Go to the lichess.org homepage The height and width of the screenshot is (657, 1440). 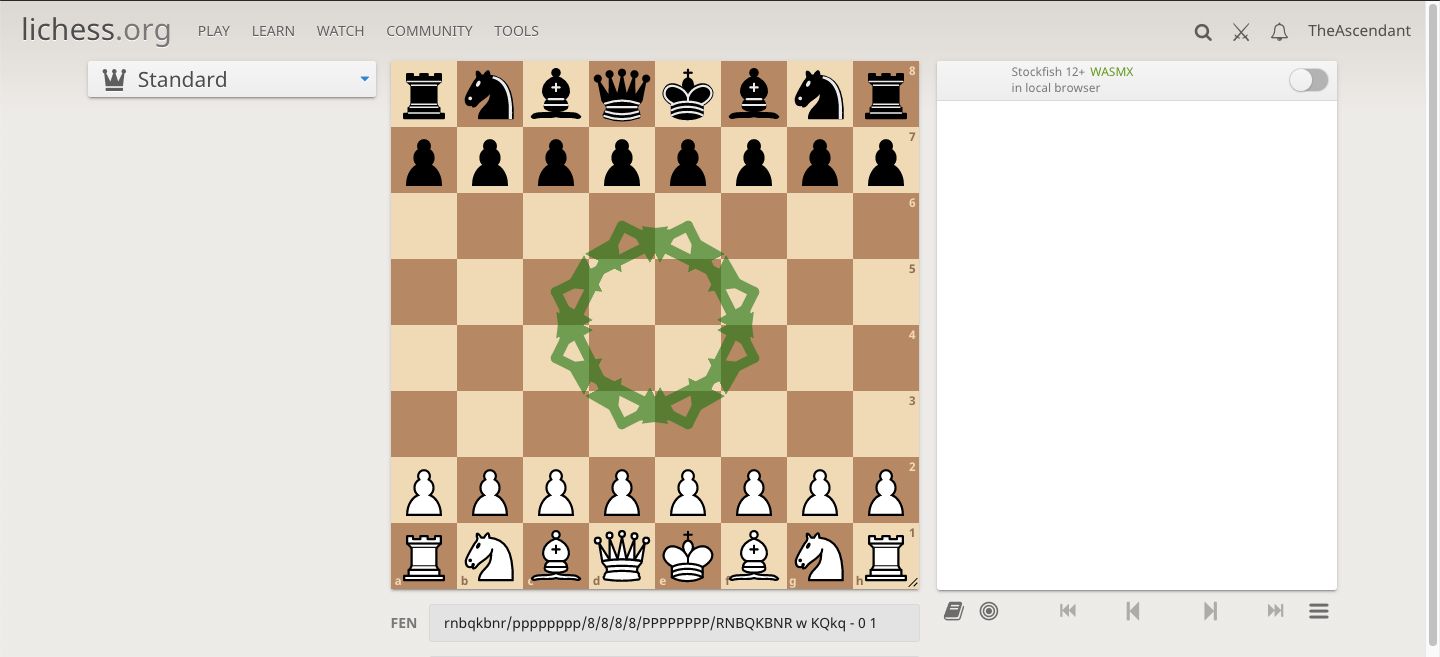click(x=95, y=29)
